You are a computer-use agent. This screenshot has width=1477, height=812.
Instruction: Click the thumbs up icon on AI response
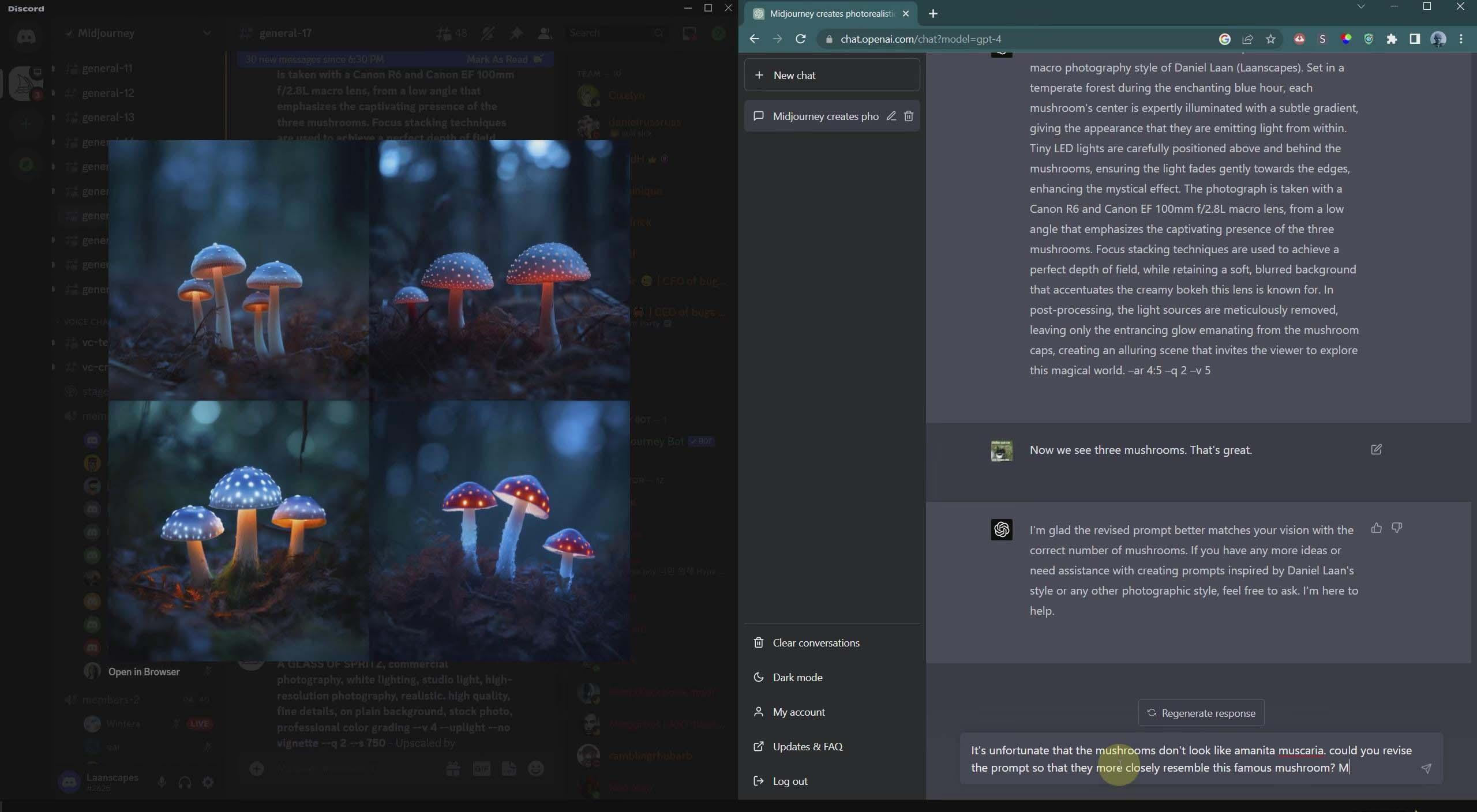pos(1378,527)
